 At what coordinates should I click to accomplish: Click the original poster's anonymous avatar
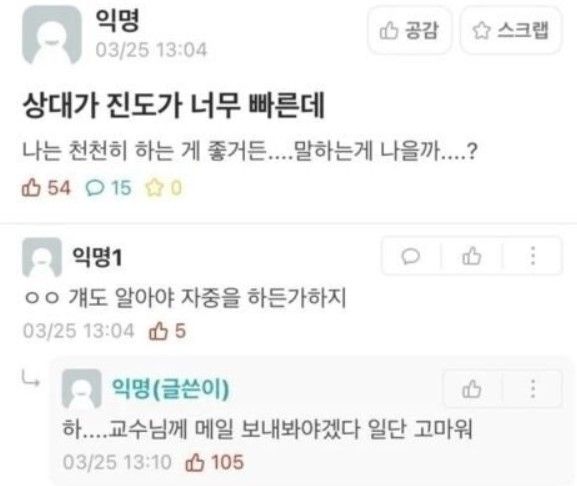click(x=52, y=35)
